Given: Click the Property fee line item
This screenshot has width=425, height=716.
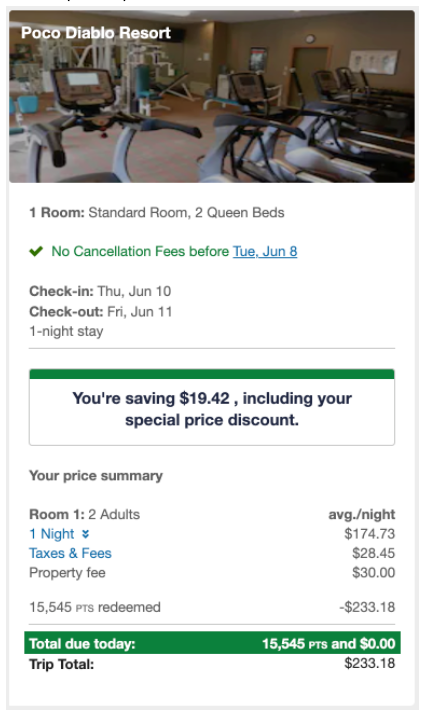Looking at the screenshot, I should [67, 573].
